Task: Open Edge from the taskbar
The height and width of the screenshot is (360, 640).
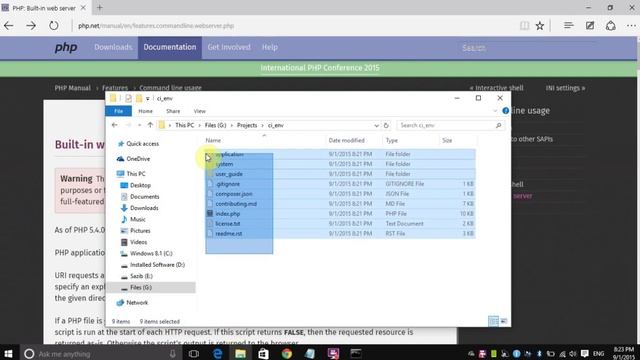Action: click(217, 353)
